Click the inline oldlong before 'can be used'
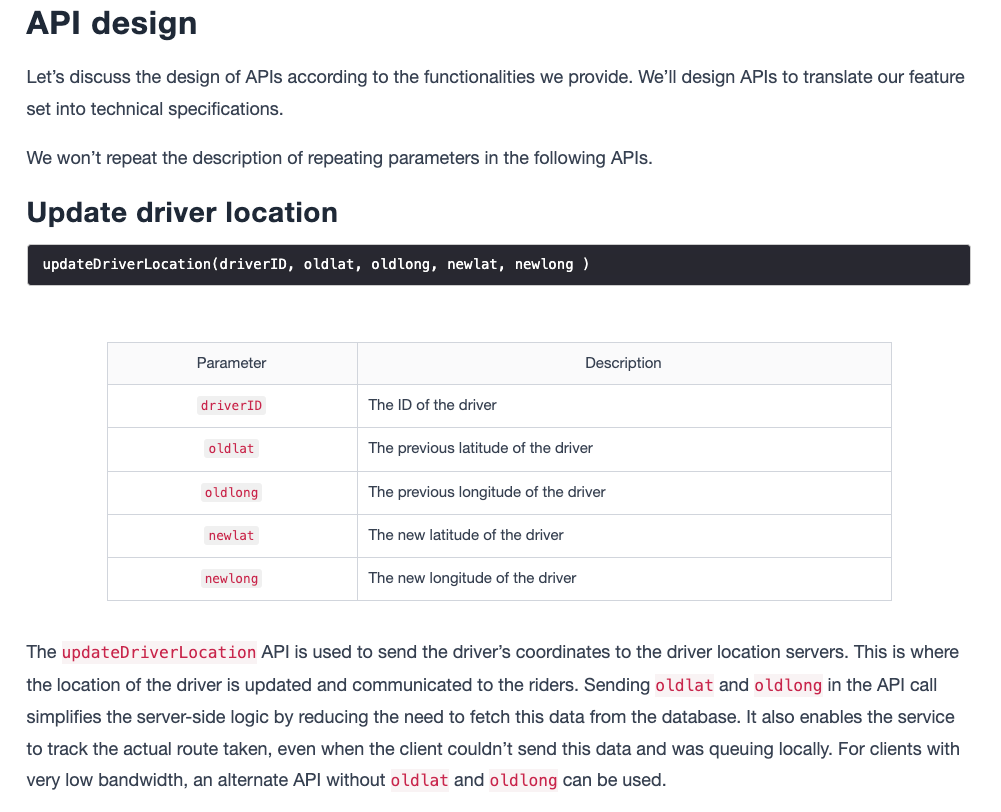 (x=523, y=780)
